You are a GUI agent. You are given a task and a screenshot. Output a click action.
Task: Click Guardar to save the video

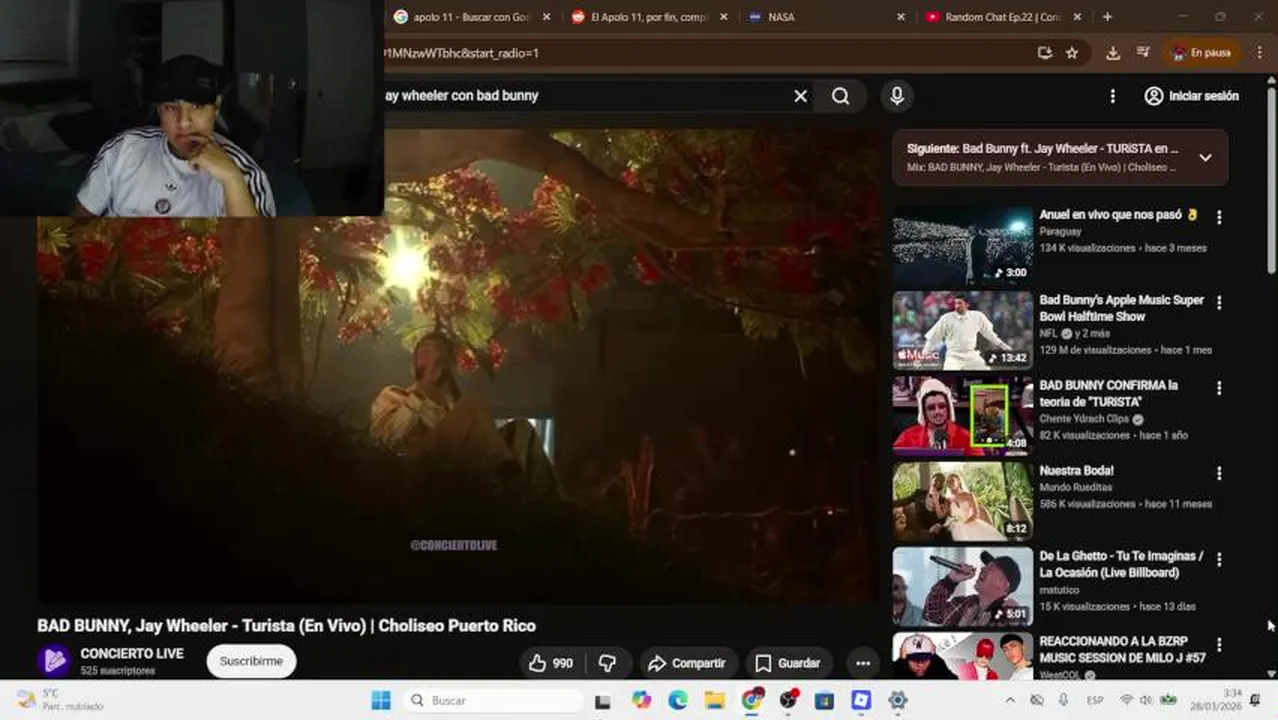tap(788, 663)
